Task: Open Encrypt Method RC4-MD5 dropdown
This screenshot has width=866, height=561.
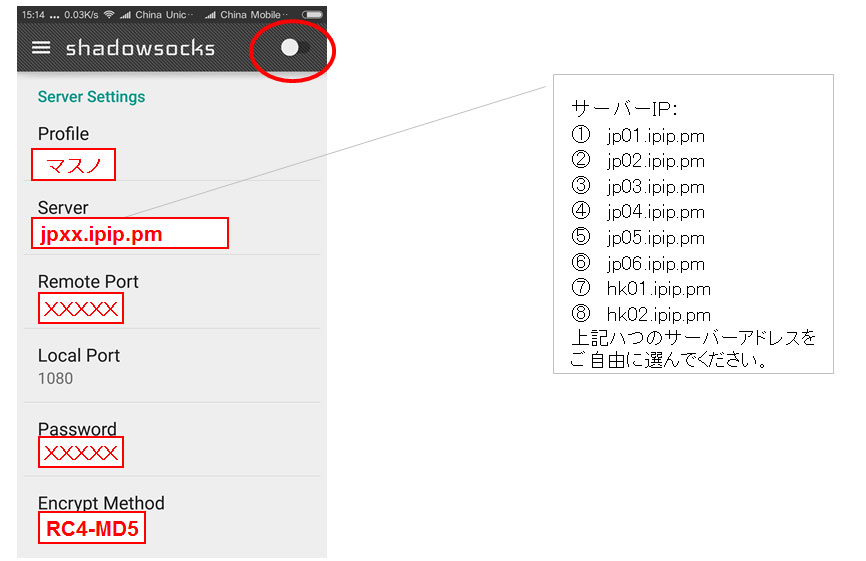Action: pyautogui.click(x=92, y=528)
